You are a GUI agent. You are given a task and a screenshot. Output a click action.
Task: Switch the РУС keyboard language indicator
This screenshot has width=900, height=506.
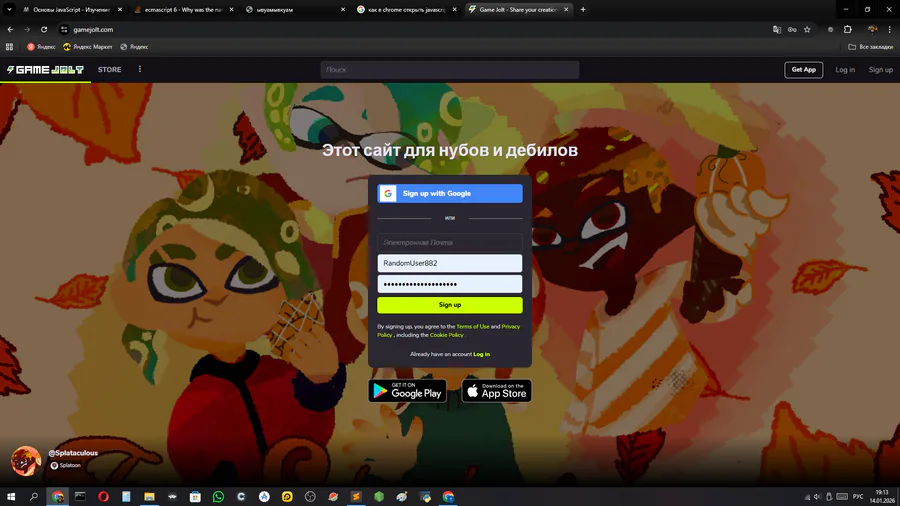click(858, 497)
